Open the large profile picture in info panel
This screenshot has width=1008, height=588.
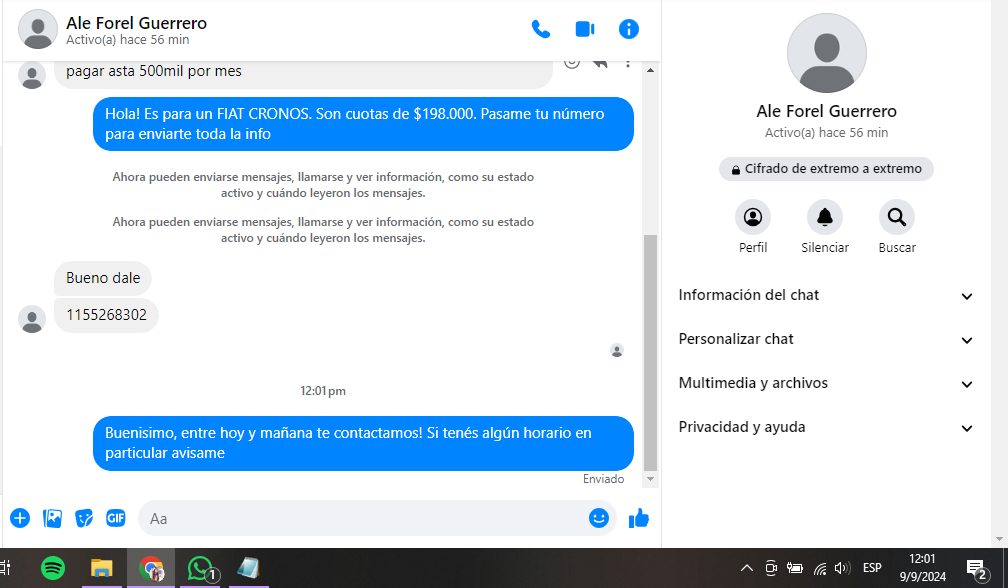[827, 53]
